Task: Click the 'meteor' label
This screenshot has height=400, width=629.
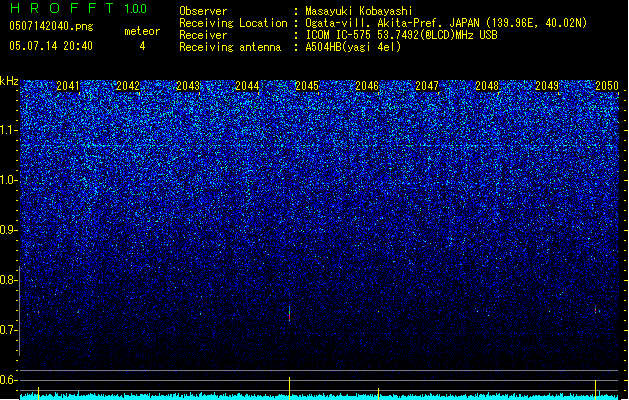Action: 142,31
